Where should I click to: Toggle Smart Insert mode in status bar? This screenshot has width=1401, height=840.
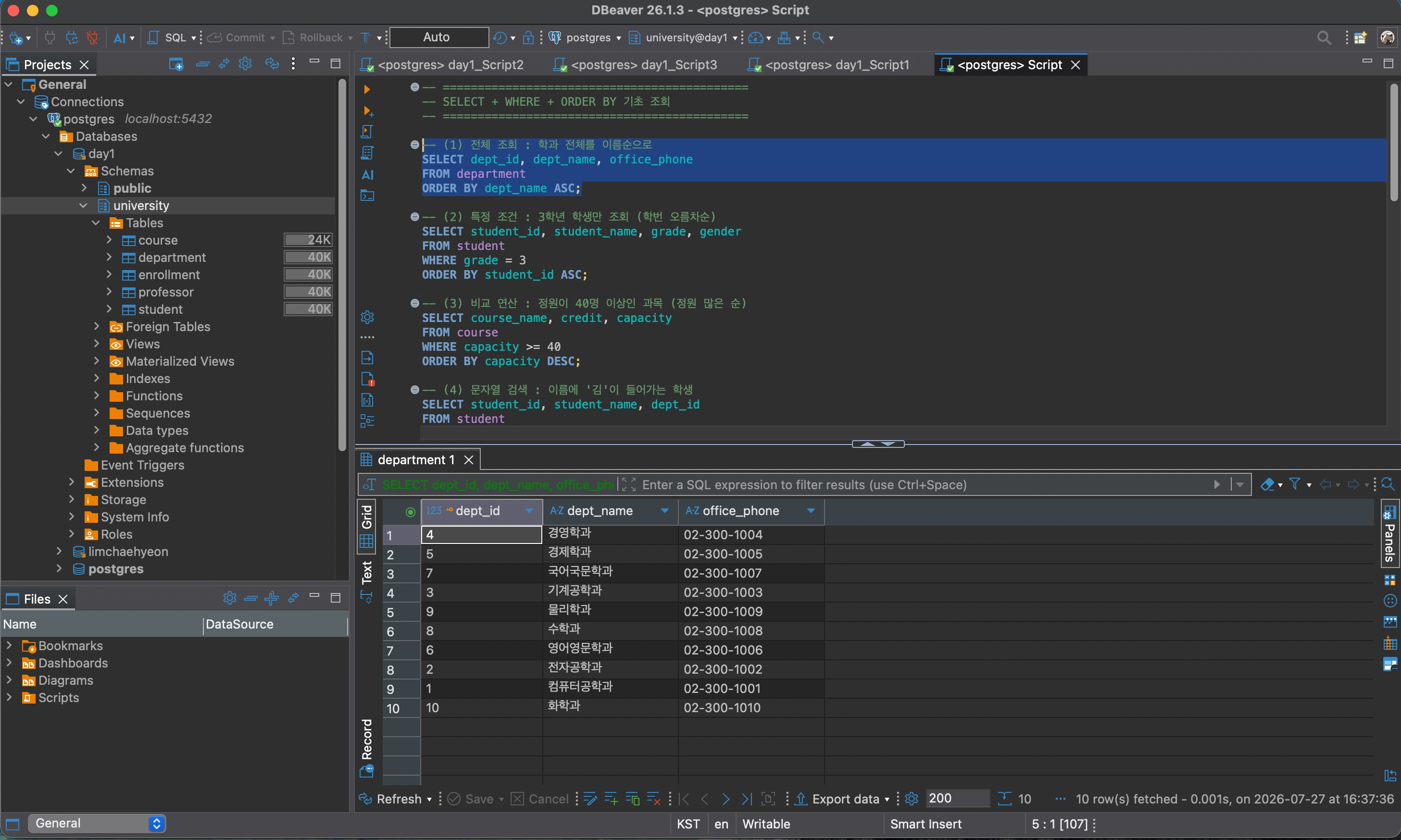(x=926, y=824)
